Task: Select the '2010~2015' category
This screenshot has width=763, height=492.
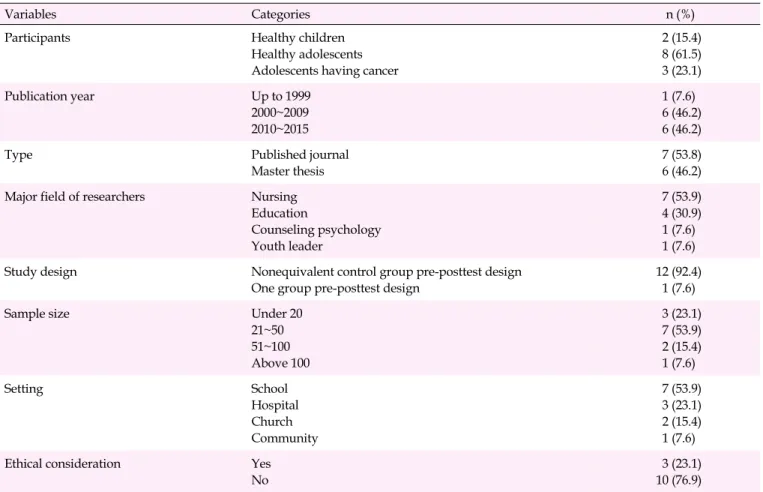Action: 280,129
